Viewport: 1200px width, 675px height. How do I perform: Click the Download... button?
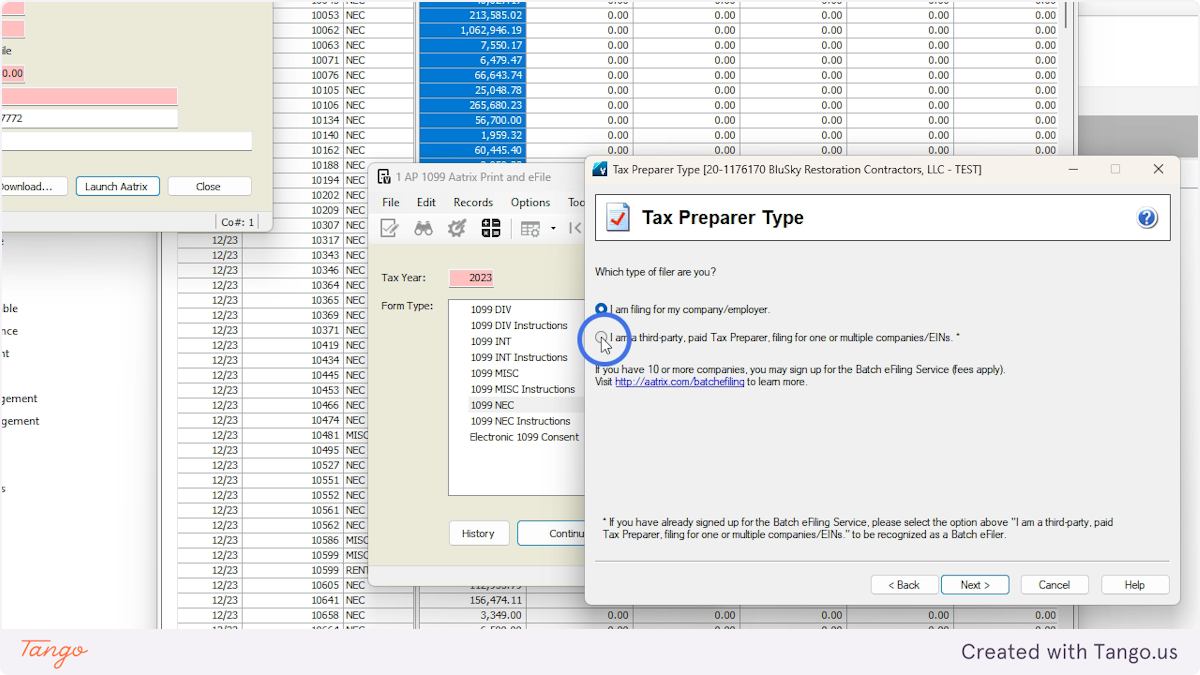coord(33,186)
